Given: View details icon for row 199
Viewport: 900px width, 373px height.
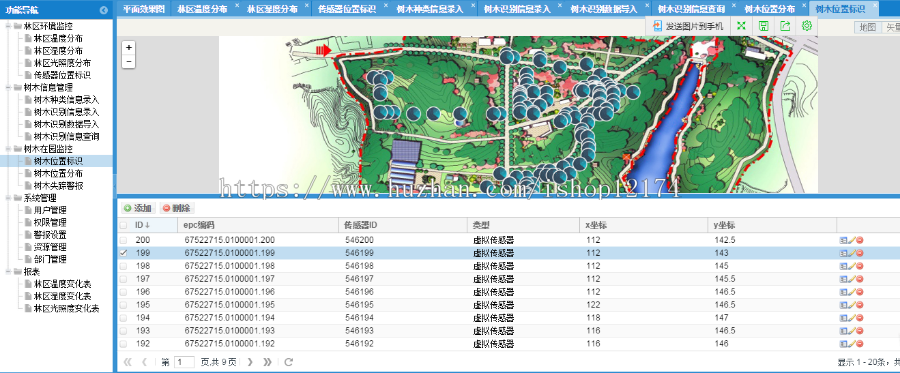Looking at the screenshot, I should tap(843, 253).
